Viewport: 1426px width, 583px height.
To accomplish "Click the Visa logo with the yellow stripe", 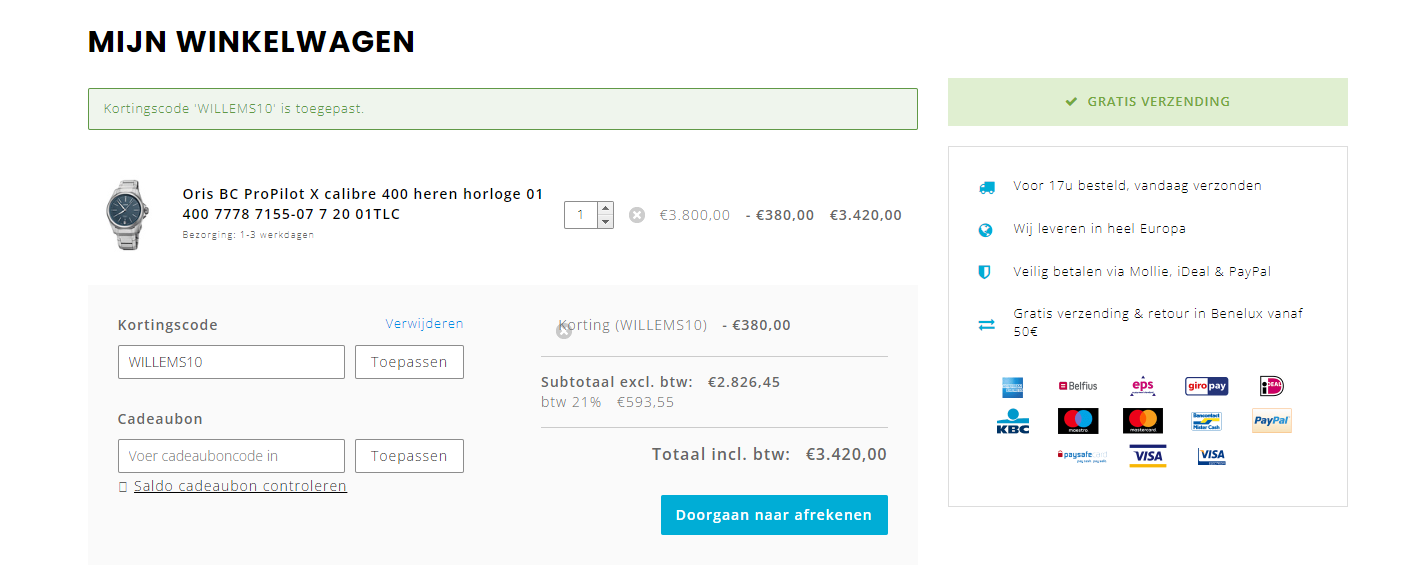I will click(x=1148, y=456).
